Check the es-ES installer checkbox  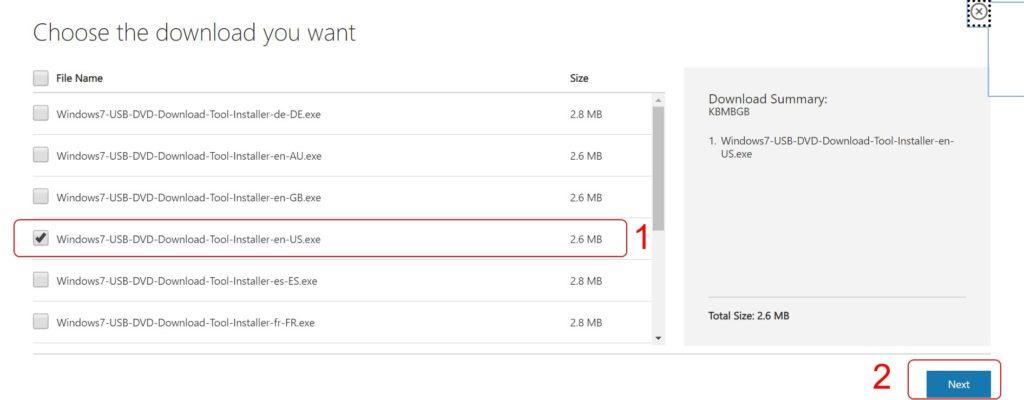pos(40,281)
